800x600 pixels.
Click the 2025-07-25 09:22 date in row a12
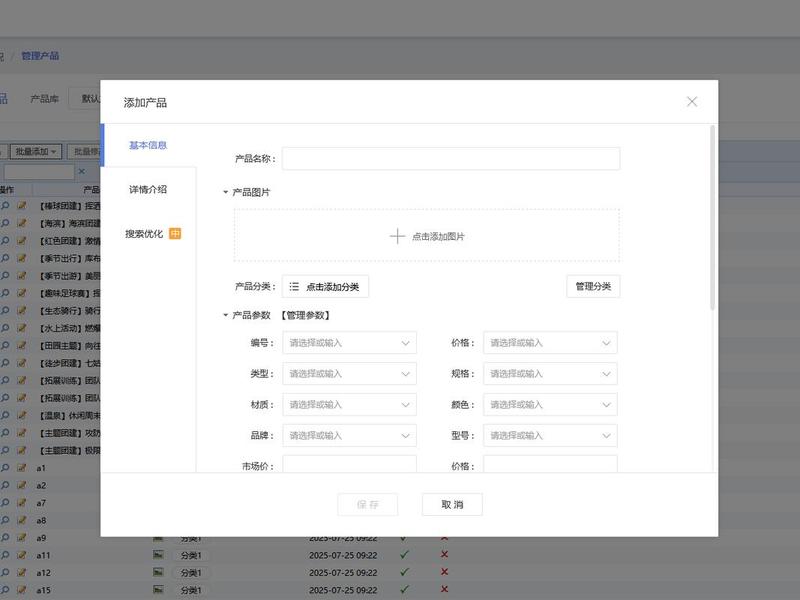(x=343, y=572)
